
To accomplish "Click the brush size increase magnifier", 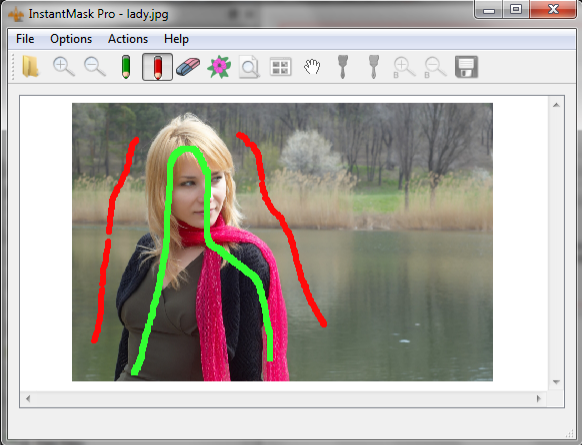I will click(405, 68).
